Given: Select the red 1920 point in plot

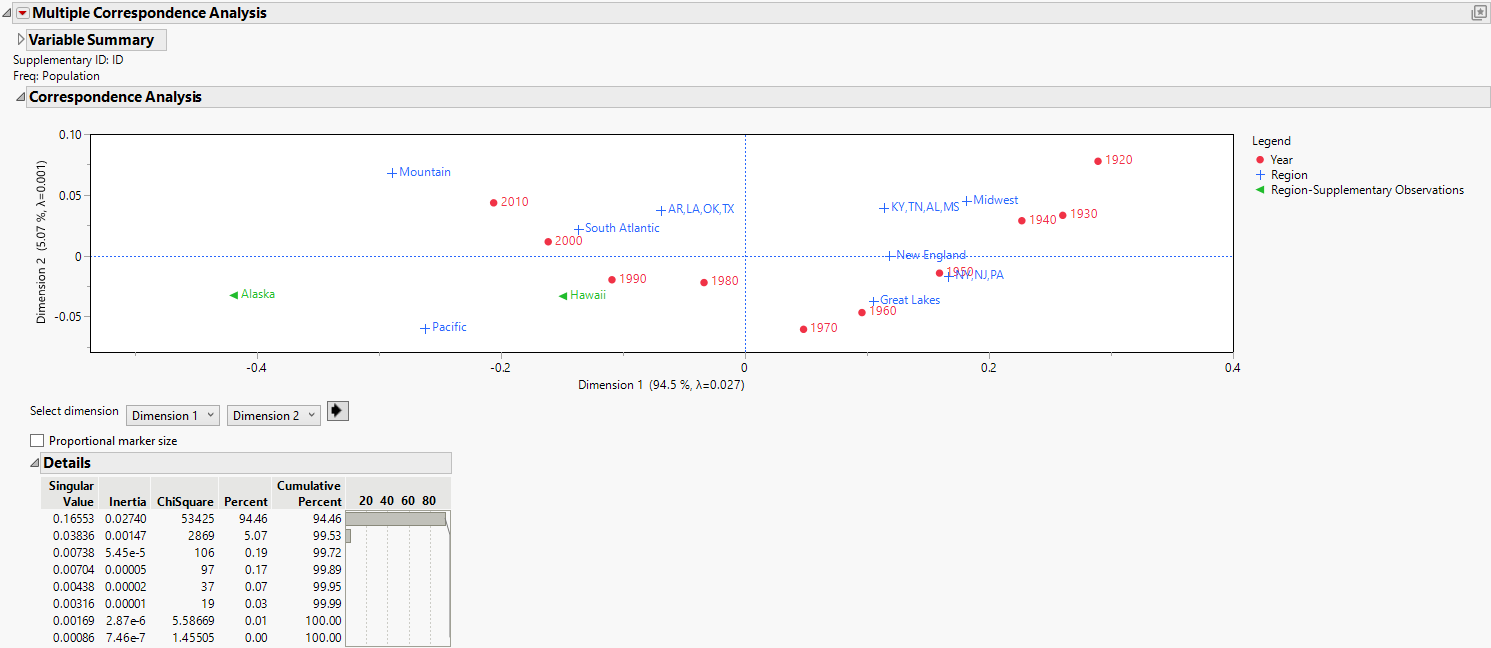Looking at the screenshot, I should [x=1097, y=161].
